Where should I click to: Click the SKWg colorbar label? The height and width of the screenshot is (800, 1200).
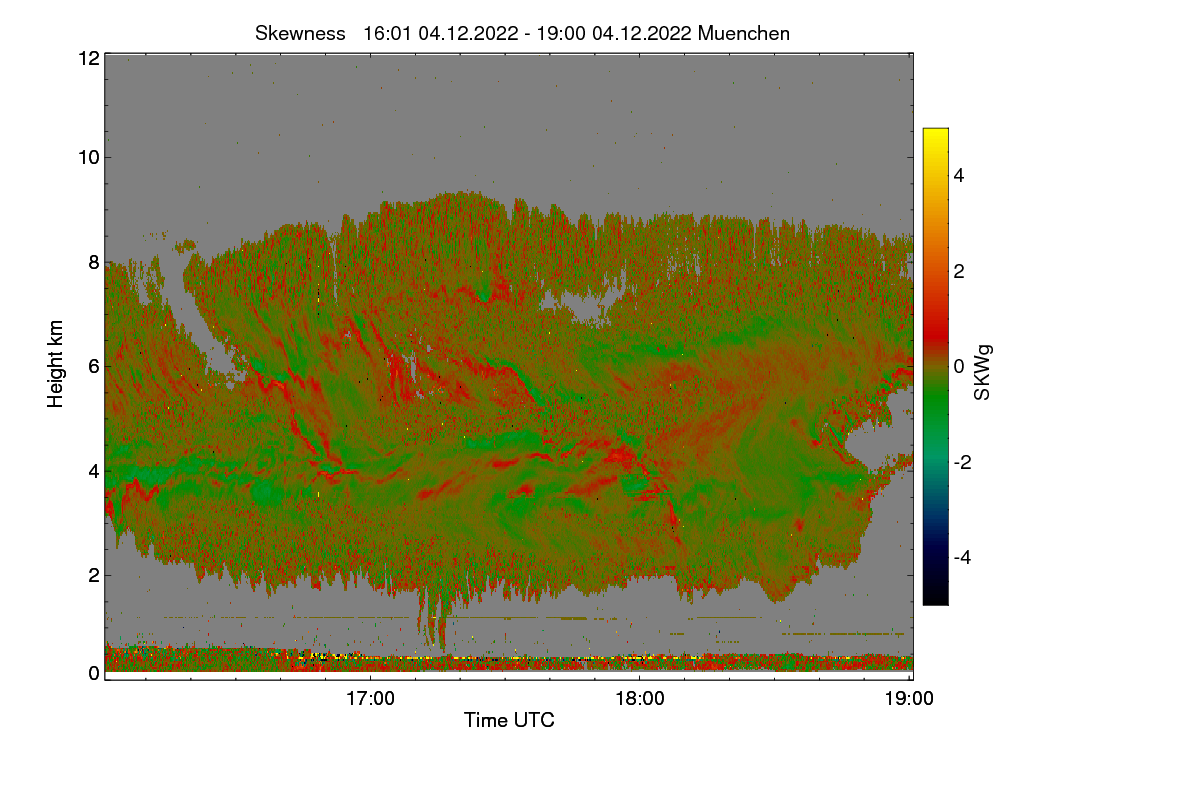tap(983, 373)
